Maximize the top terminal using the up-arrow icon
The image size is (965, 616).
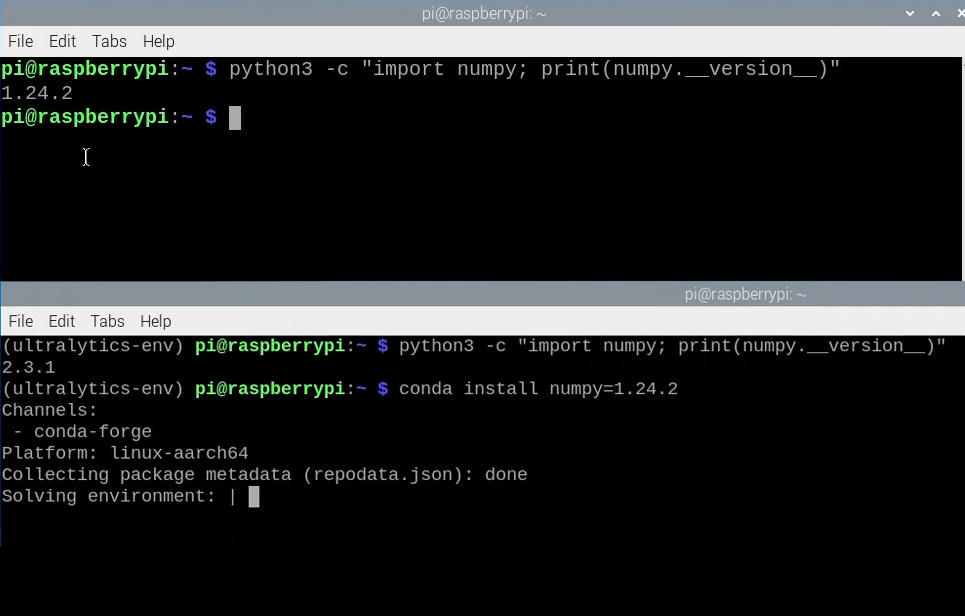934,13
